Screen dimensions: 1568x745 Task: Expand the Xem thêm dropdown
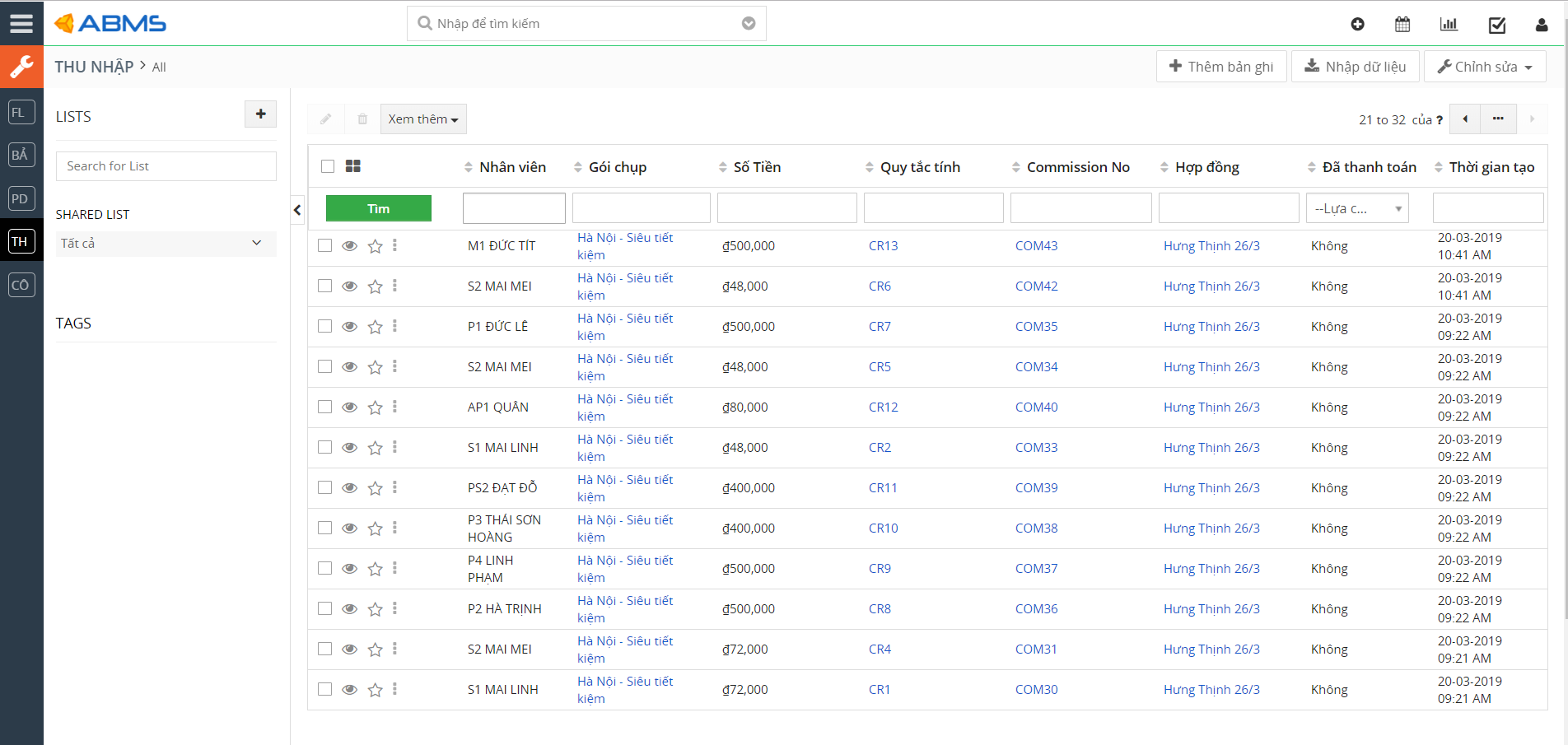pos(423,119)
